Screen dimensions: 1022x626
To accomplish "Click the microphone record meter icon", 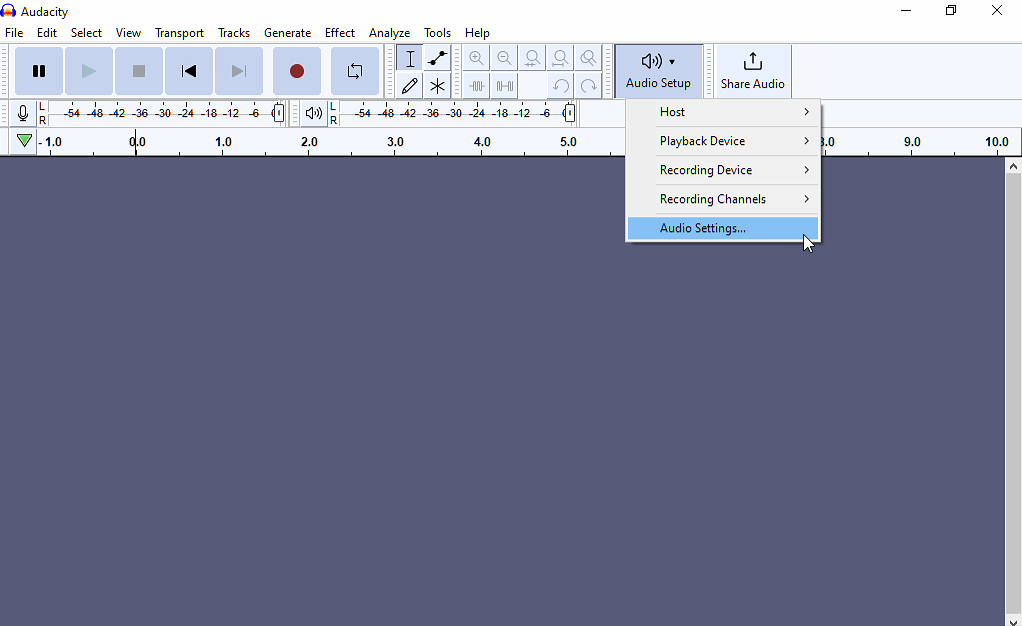I will tap(23, 113).
